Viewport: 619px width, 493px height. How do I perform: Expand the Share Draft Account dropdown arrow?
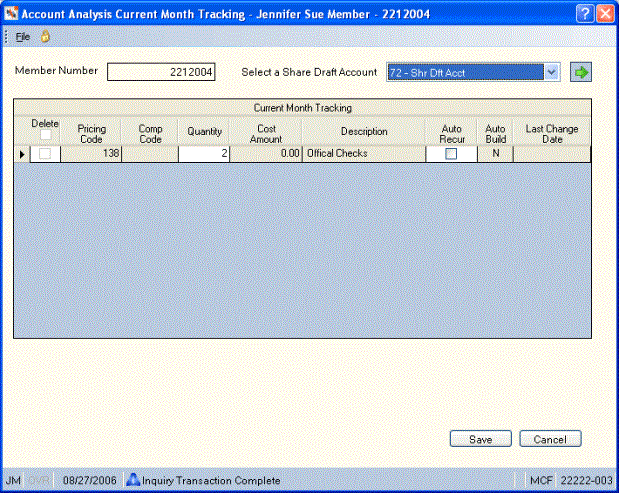[x=551, y=73]
